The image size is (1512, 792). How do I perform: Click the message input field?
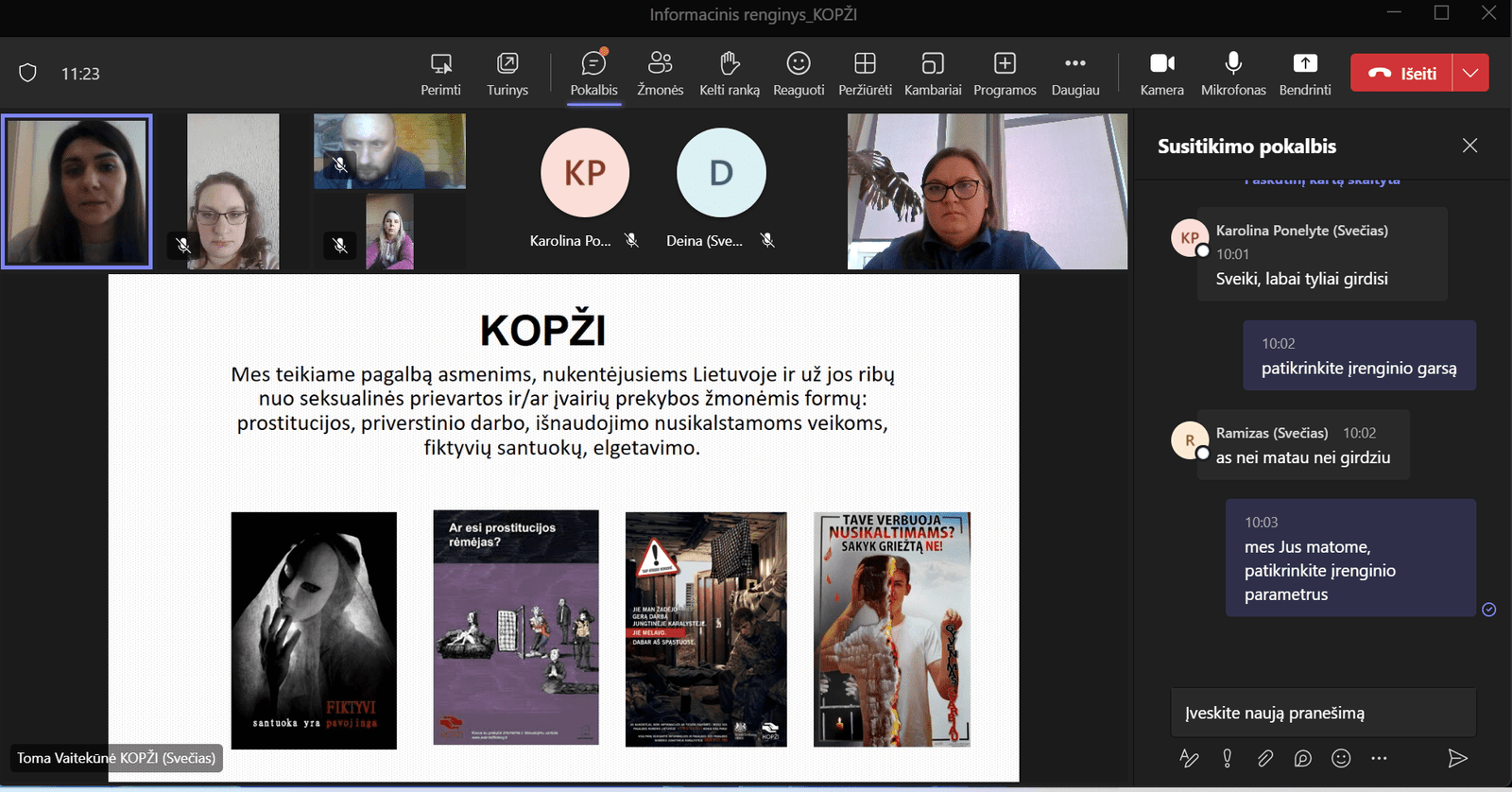tap(1323, 713)
